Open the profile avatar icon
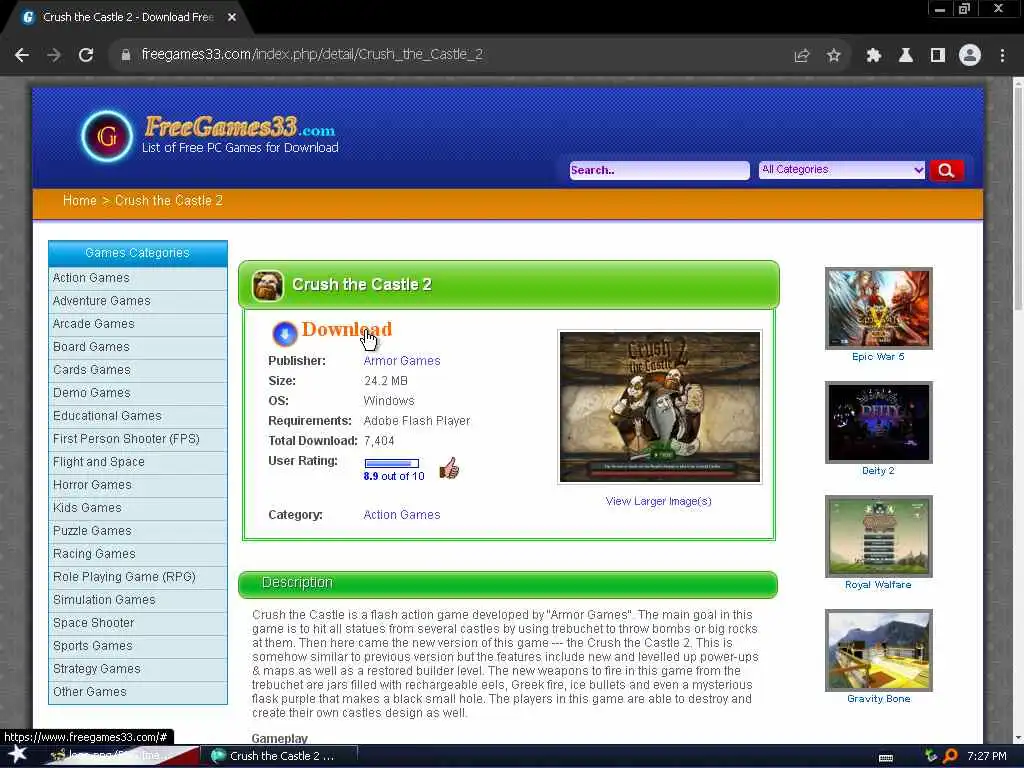1024x768 pixels. click(970, 56)
